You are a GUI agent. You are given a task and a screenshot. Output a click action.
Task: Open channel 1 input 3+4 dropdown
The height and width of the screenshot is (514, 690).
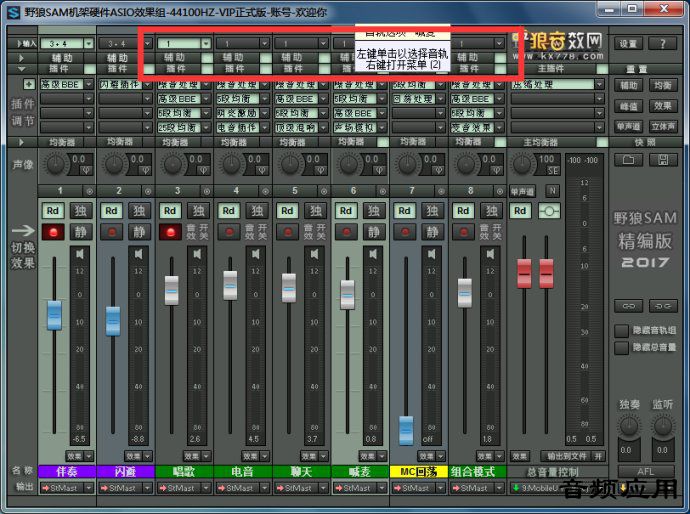coord(89,44)
